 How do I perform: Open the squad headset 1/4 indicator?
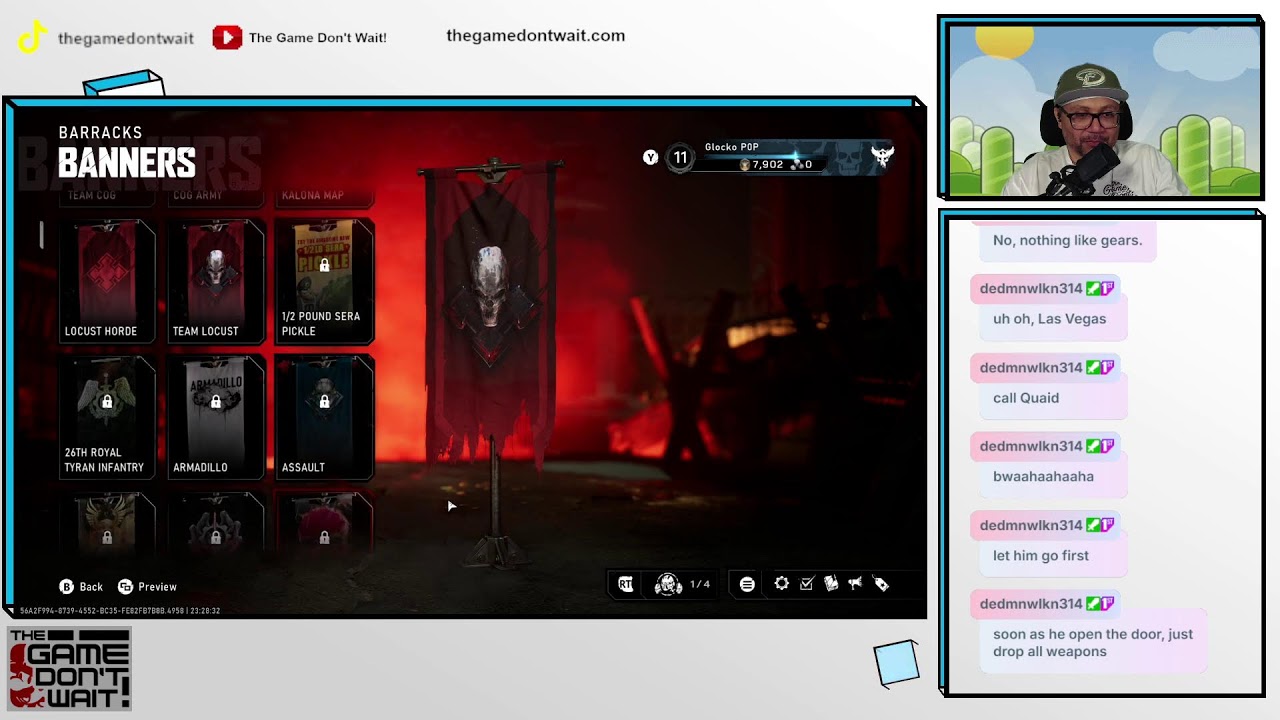click(682, 584)
